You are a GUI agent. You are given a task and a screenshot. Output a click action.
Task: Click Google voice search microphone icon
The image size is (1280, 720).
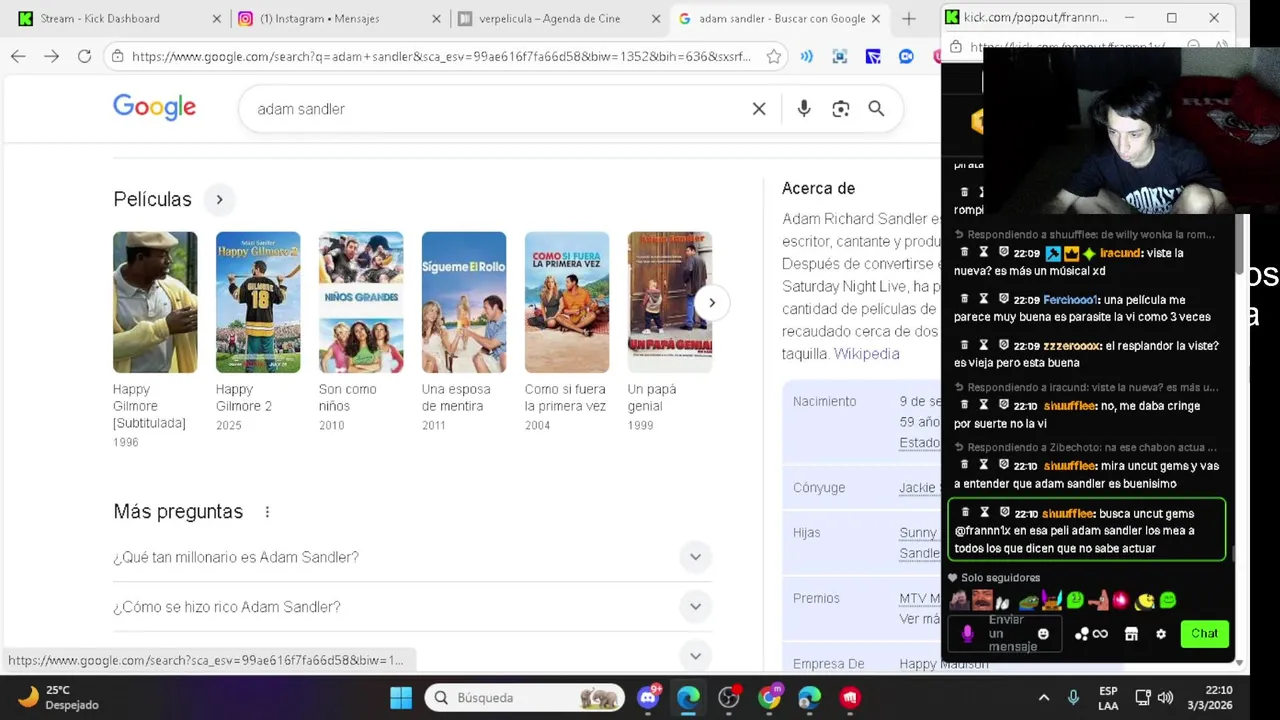tap(804, 109)
